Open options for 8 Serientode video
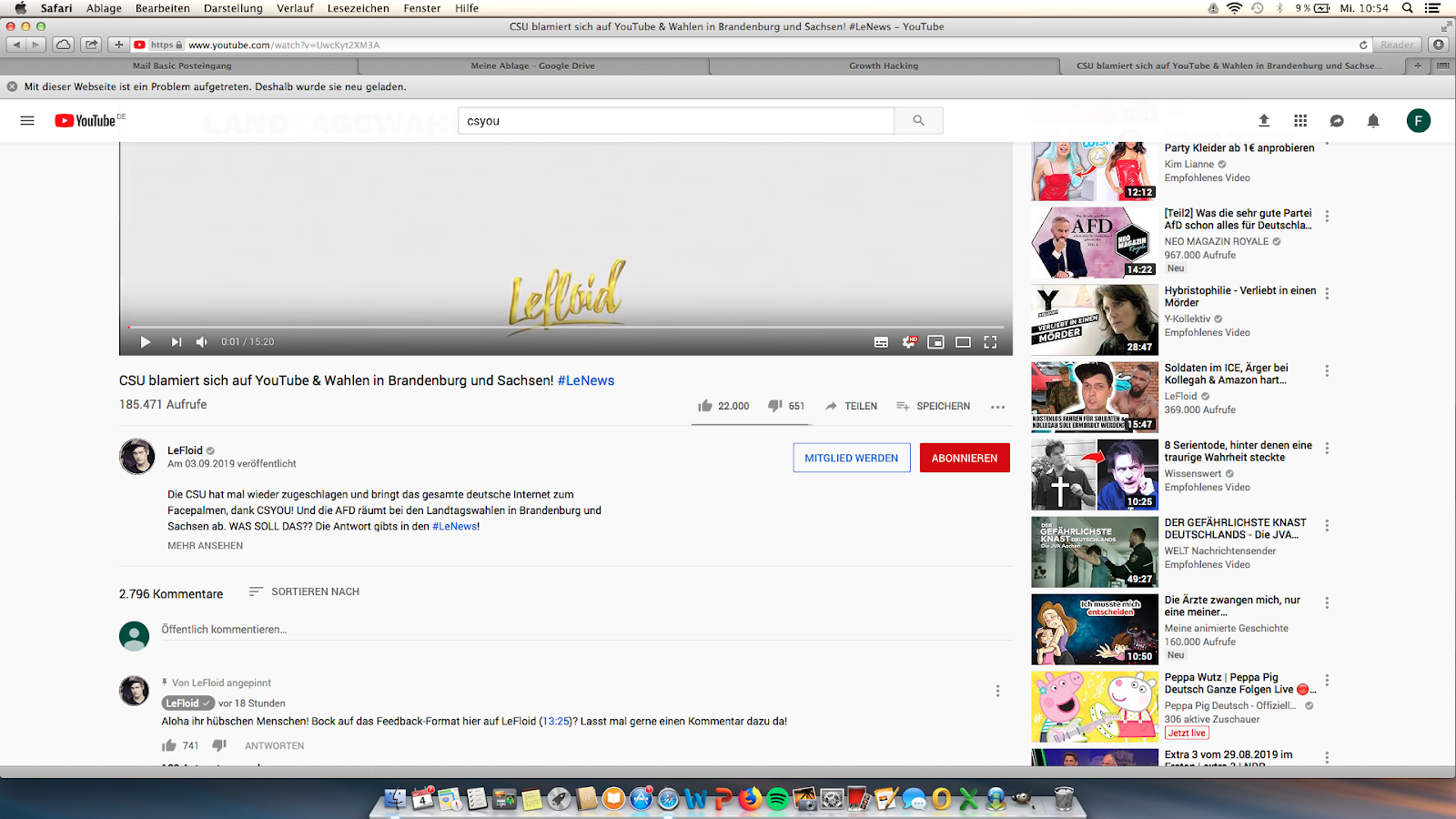The width and height of the screenshot is (1456, 819). click(1327, 448)
